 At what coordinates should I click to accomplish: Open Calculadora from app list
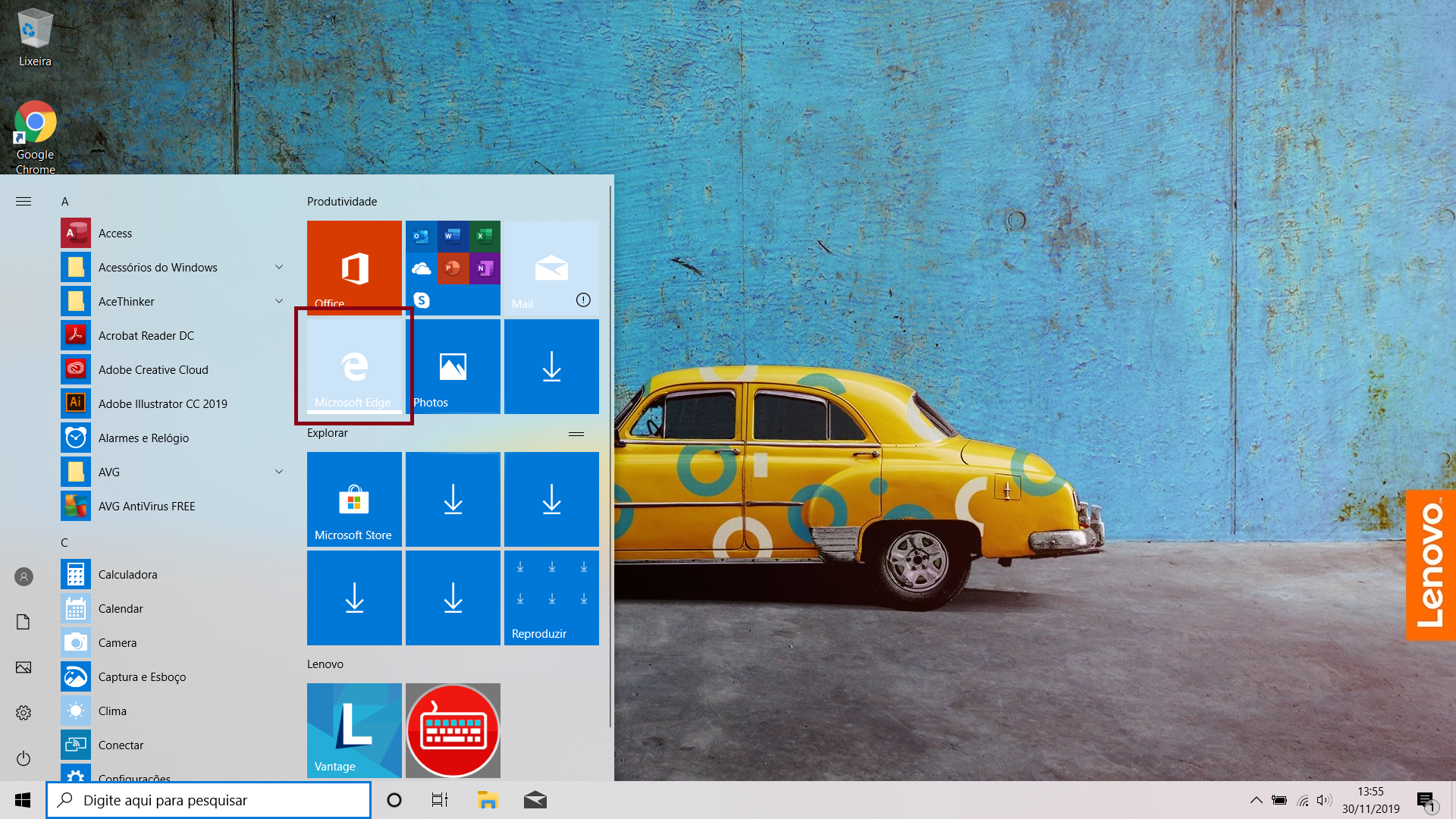point(127,574)
